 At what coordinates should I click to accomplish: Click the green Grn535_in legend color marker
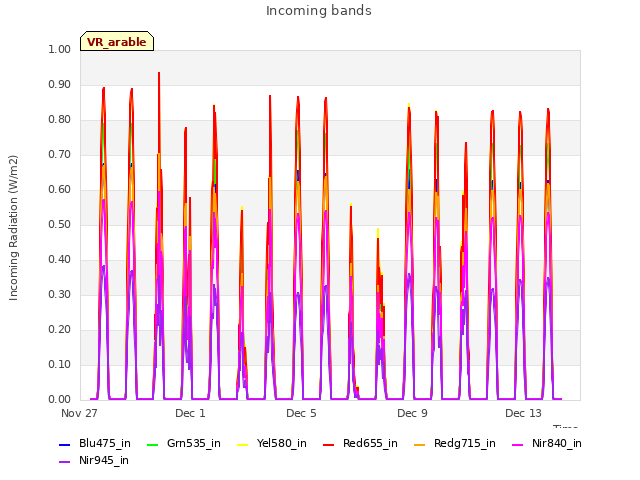[x=152, y=444]
